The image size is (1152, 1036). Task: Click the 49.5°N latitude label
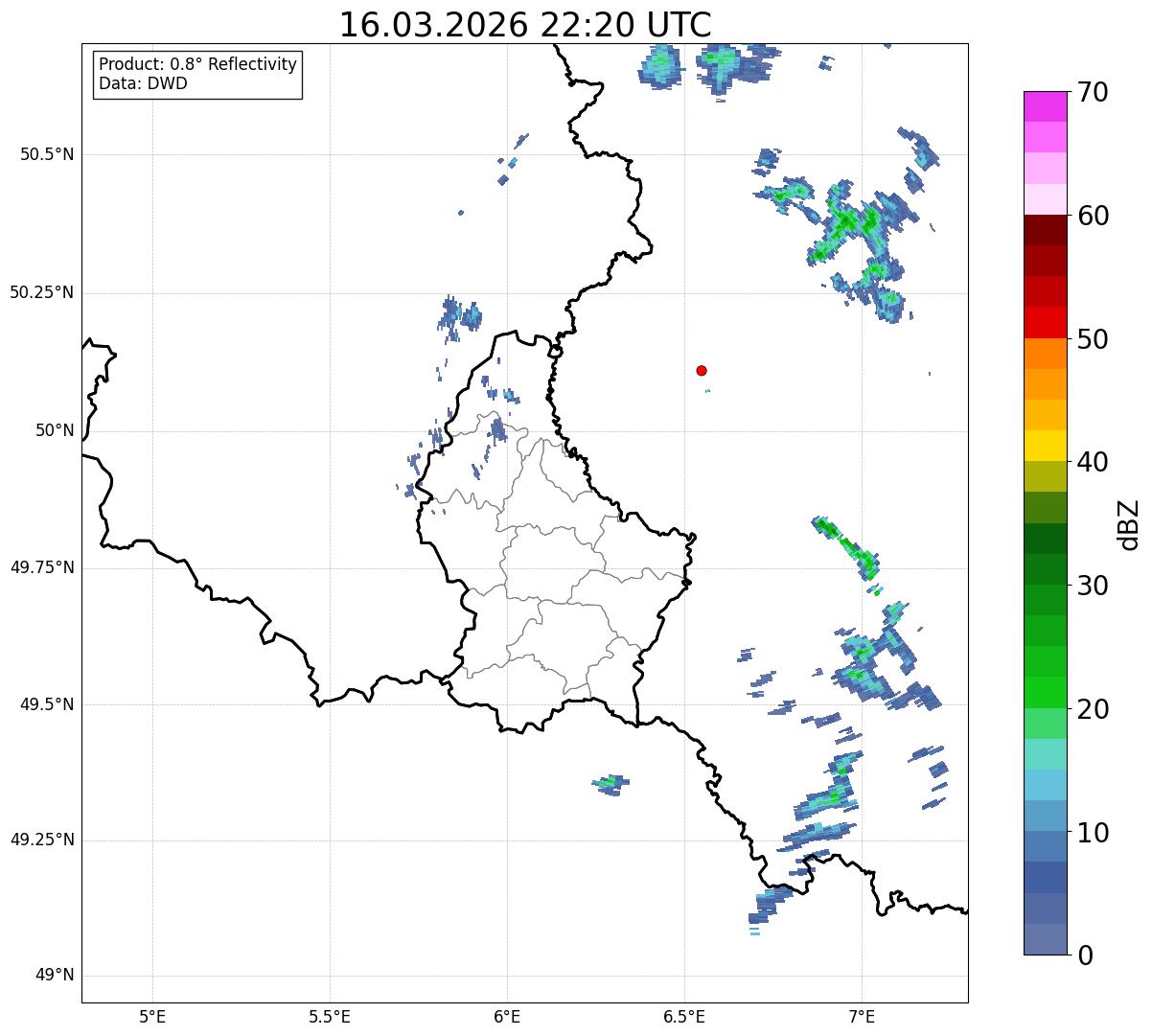point(48,704)
